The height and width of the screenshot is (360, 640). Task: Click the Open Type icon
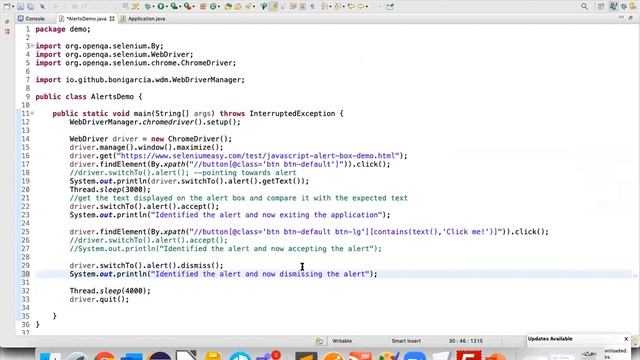[228, 6]
